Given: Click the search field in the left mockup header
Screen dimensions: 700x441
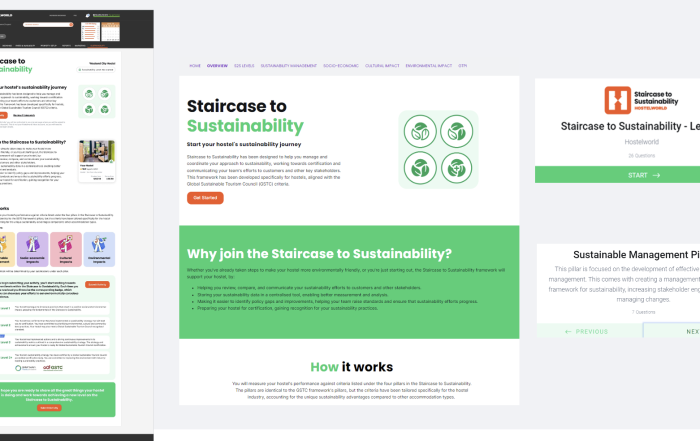Looking at the screenshot, I should pos(48,25).
